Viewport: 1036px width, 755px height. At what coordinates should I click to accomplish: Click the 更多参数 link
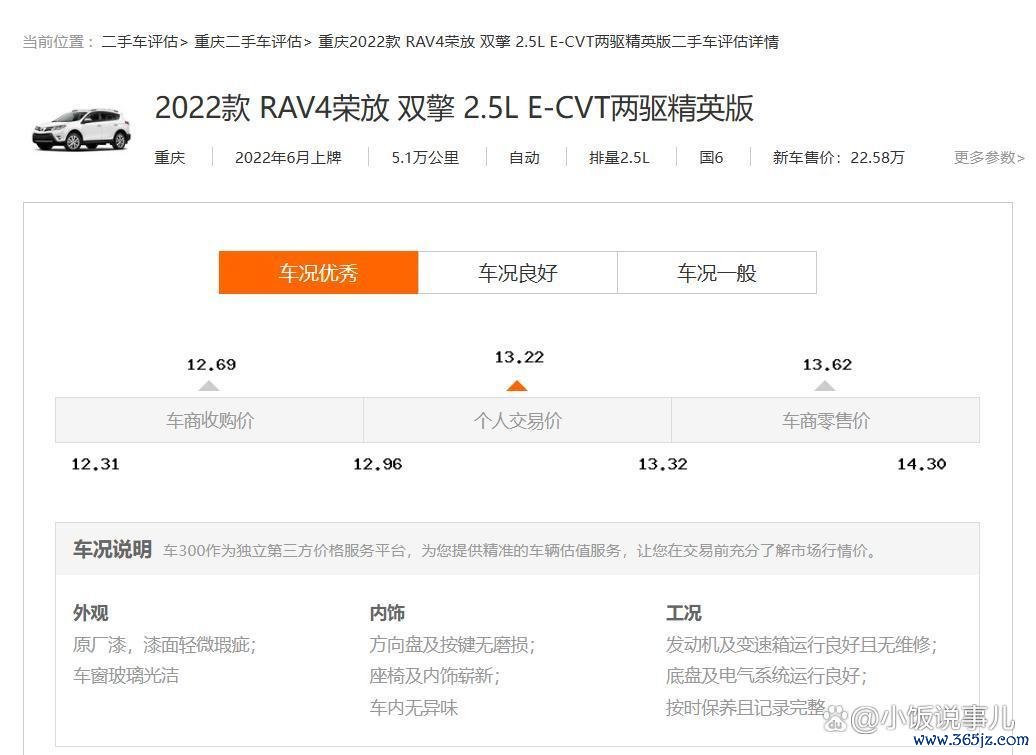(x=989, y=157)
